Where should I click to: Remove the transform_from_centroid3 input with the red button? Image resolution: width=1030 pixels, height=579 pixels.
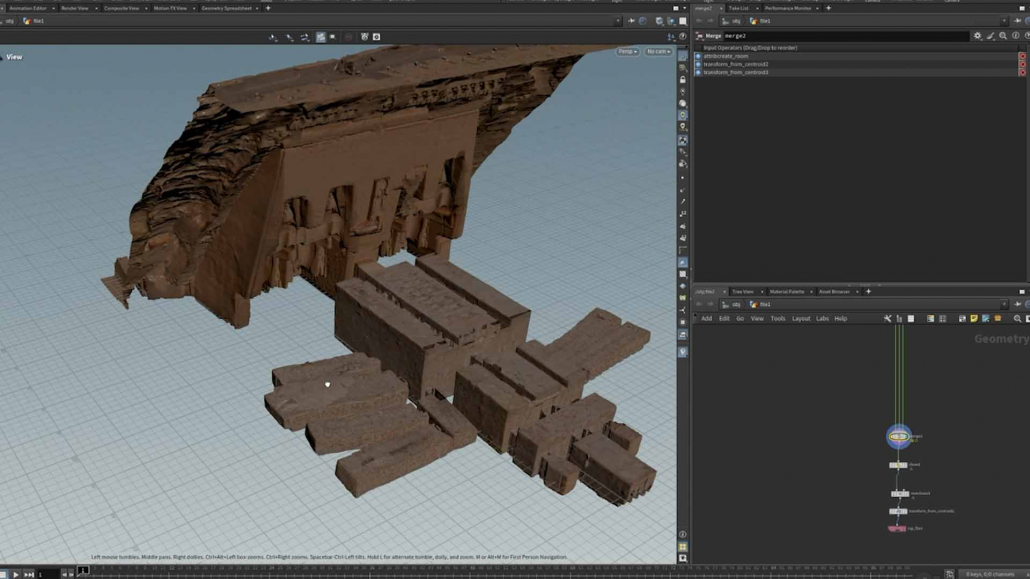(x=1022, y=72)
